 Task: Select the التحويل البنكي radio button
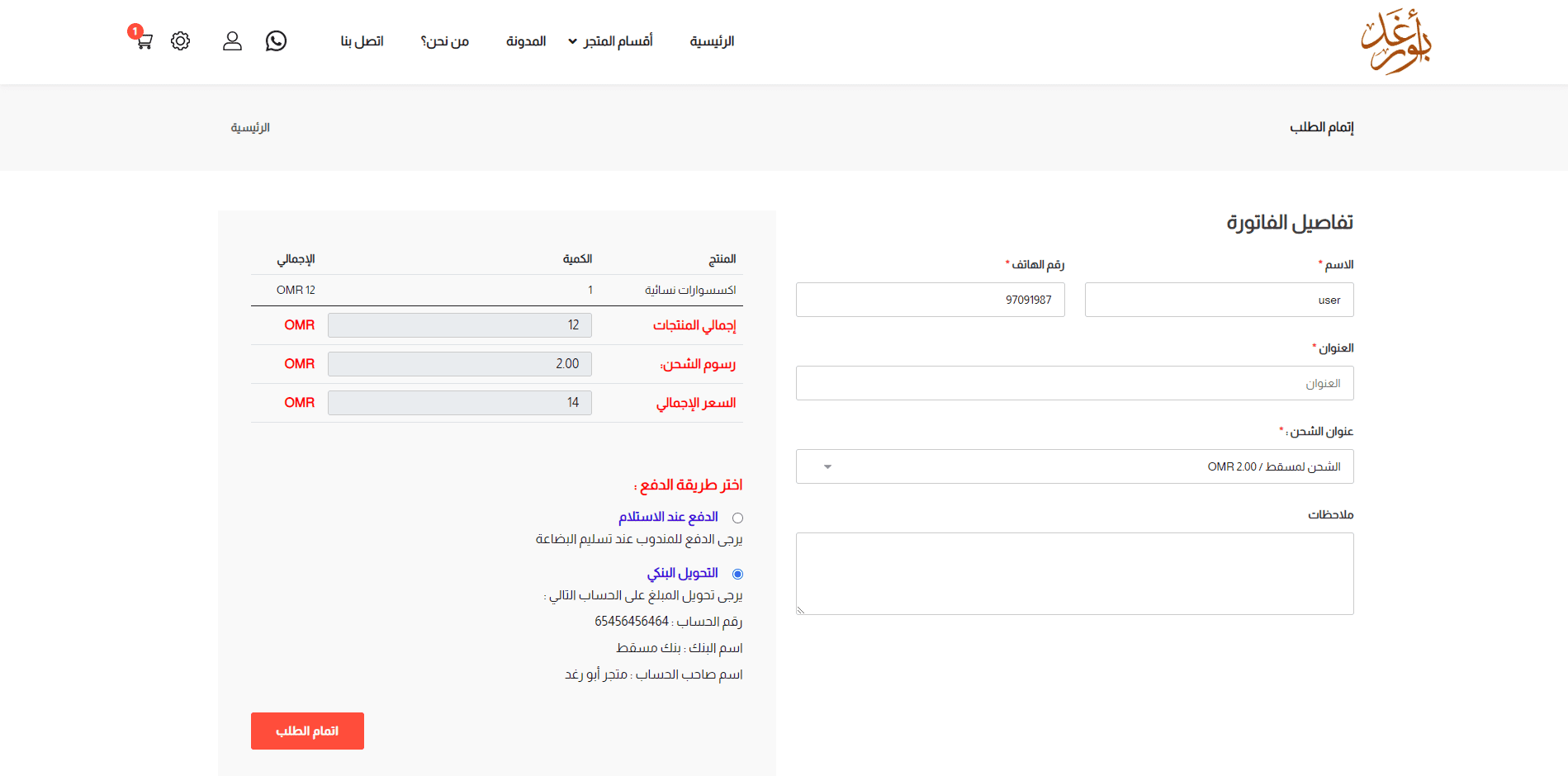click(737, 574)
